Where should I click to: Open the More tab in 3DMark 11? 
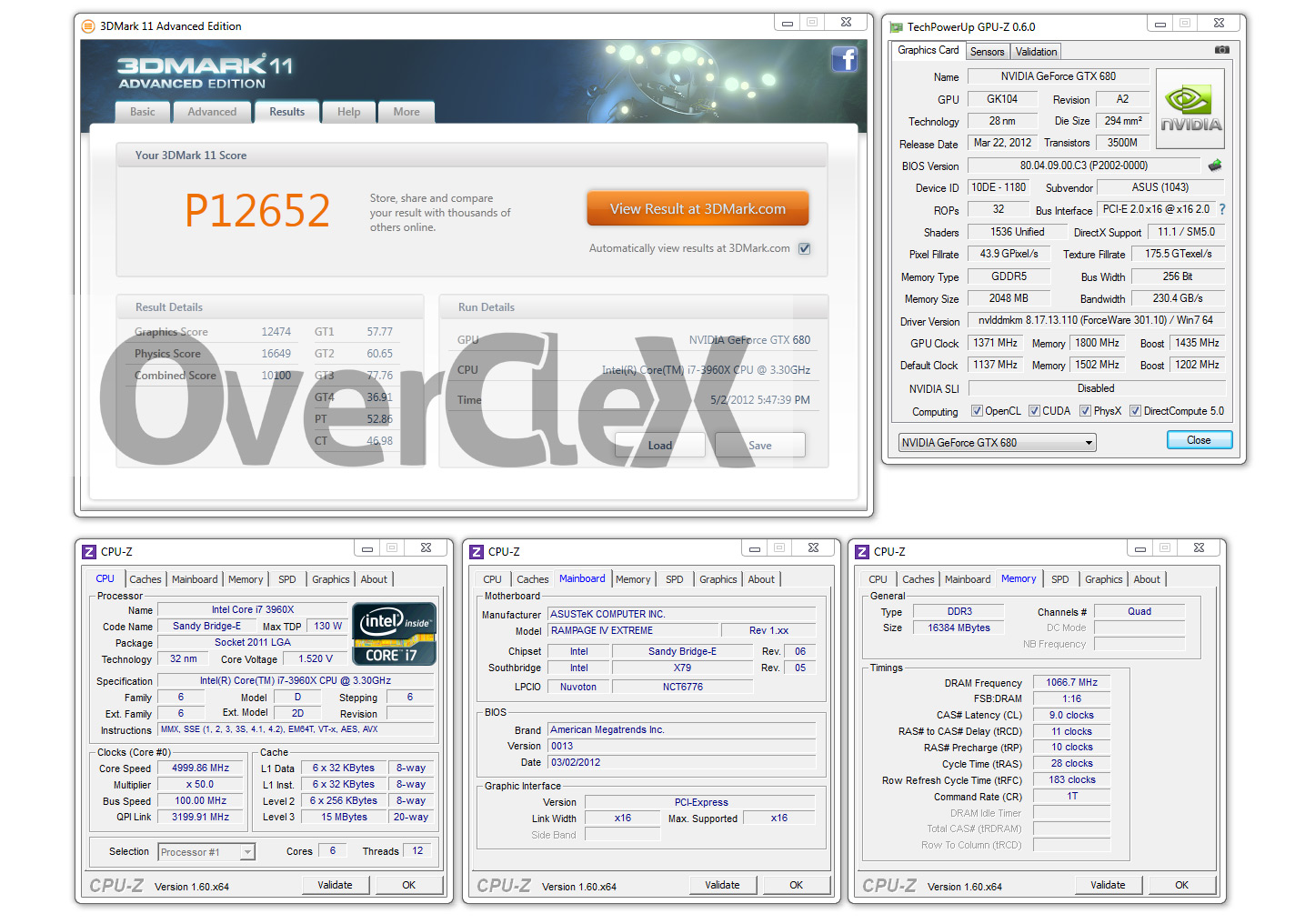point(407,112)
